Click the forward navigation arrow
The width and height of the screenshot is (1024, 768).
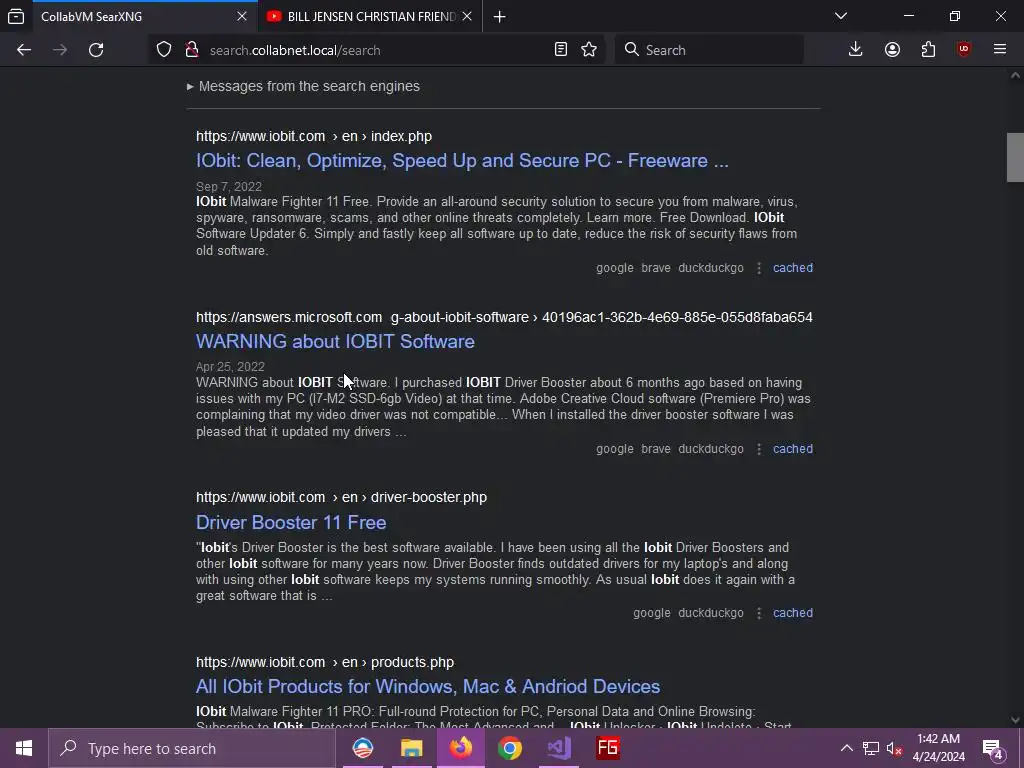tap(60, 50)
